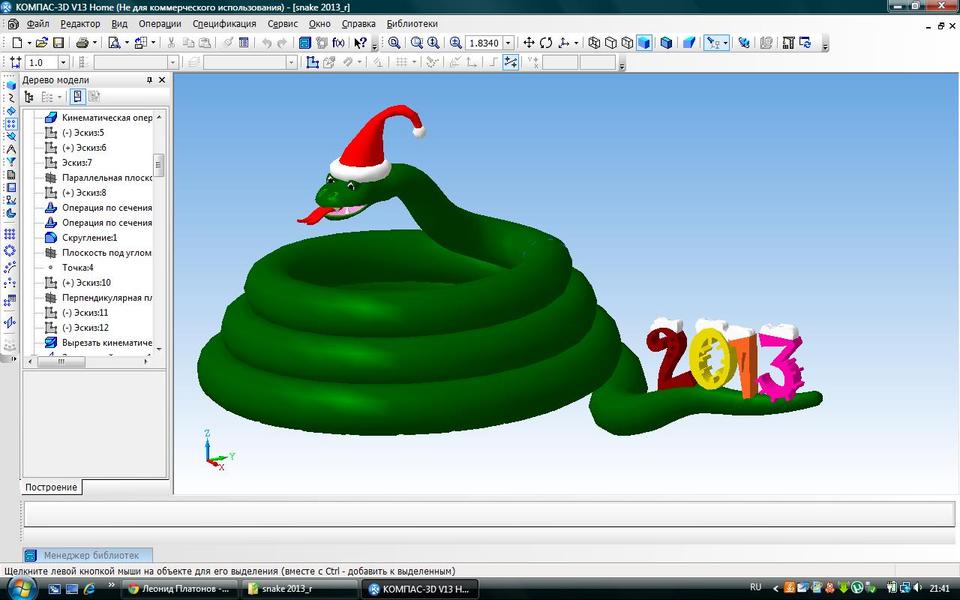Pin the Дерево модели panel
This screenshot has width=960, height=600.
point(150,81)
